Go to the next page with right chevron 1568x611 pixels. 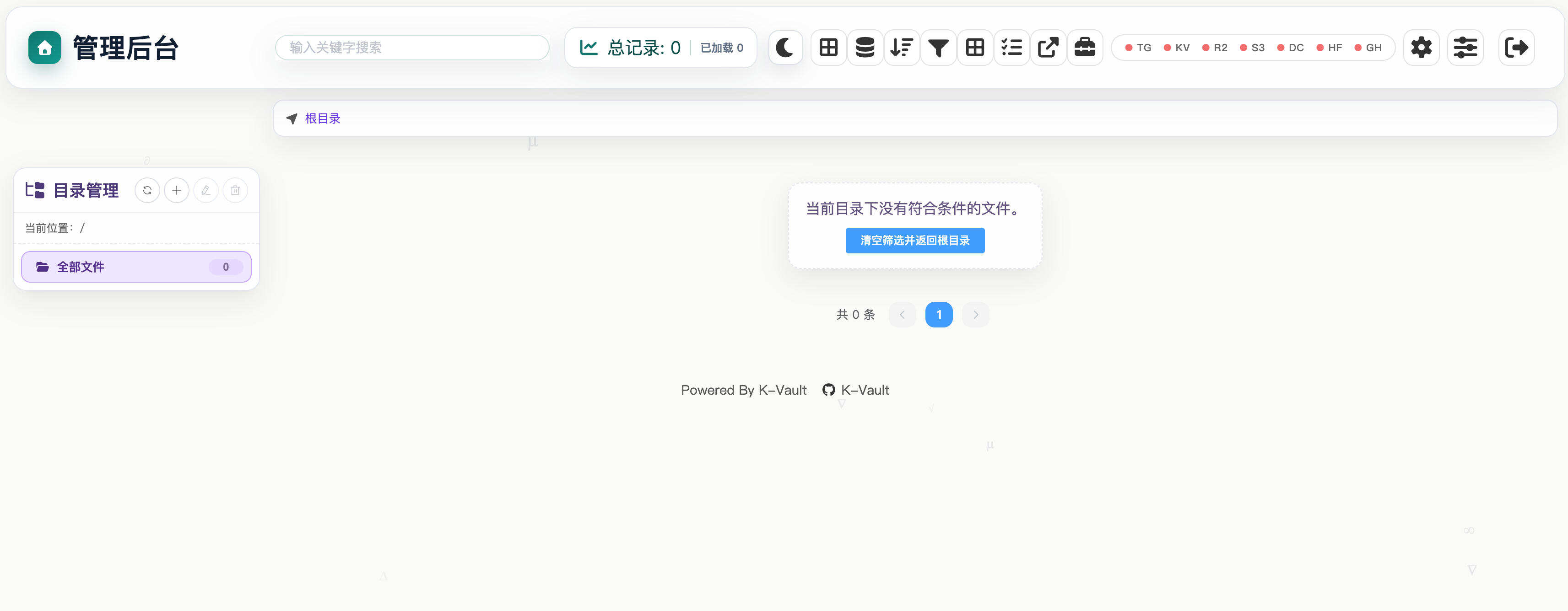tap(975, 314)
